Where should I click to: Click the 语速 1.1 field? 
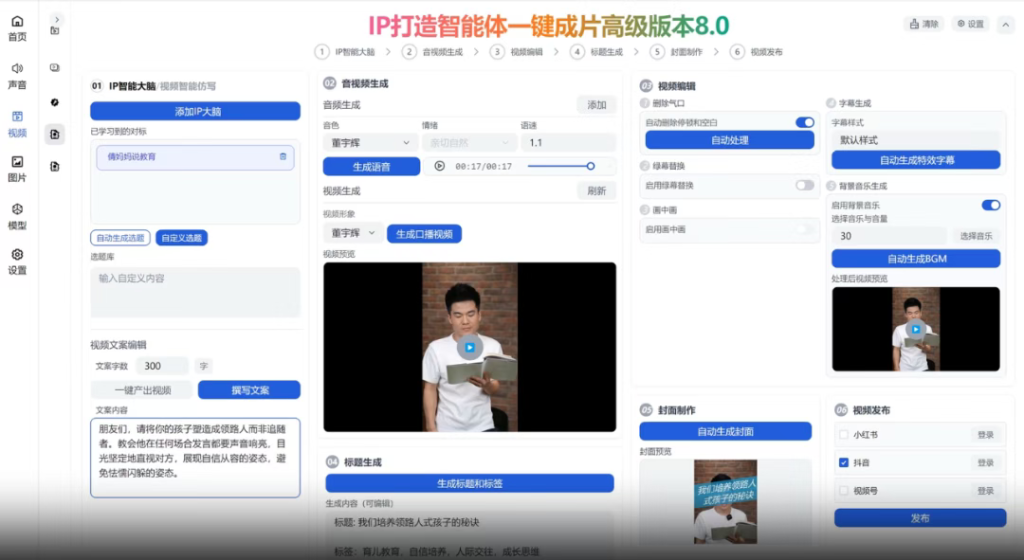568,143
